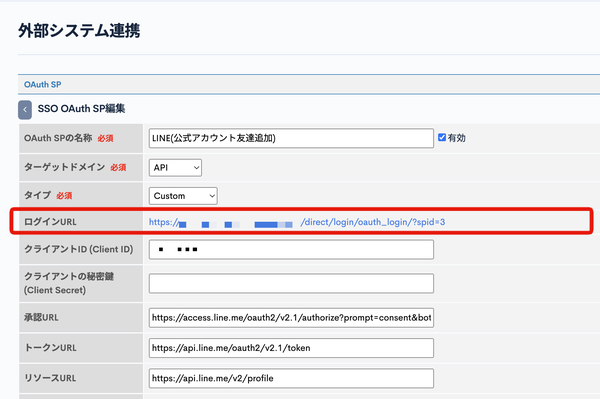Screen dimensions: 600x399
Task: Open the タイプ Custom dropdown
Action: pyautogui.click(x=183, y=196)
